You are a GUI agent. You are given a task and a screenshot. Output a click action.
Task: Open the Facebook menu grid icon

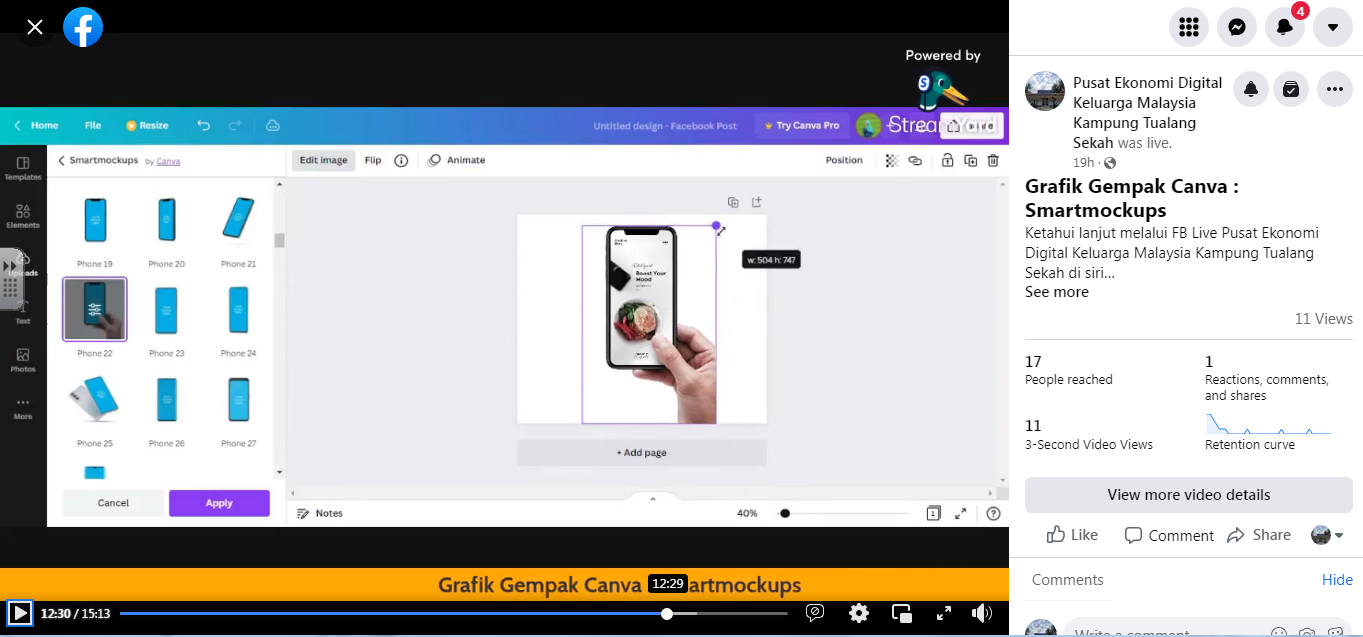tap(1189, 27)
